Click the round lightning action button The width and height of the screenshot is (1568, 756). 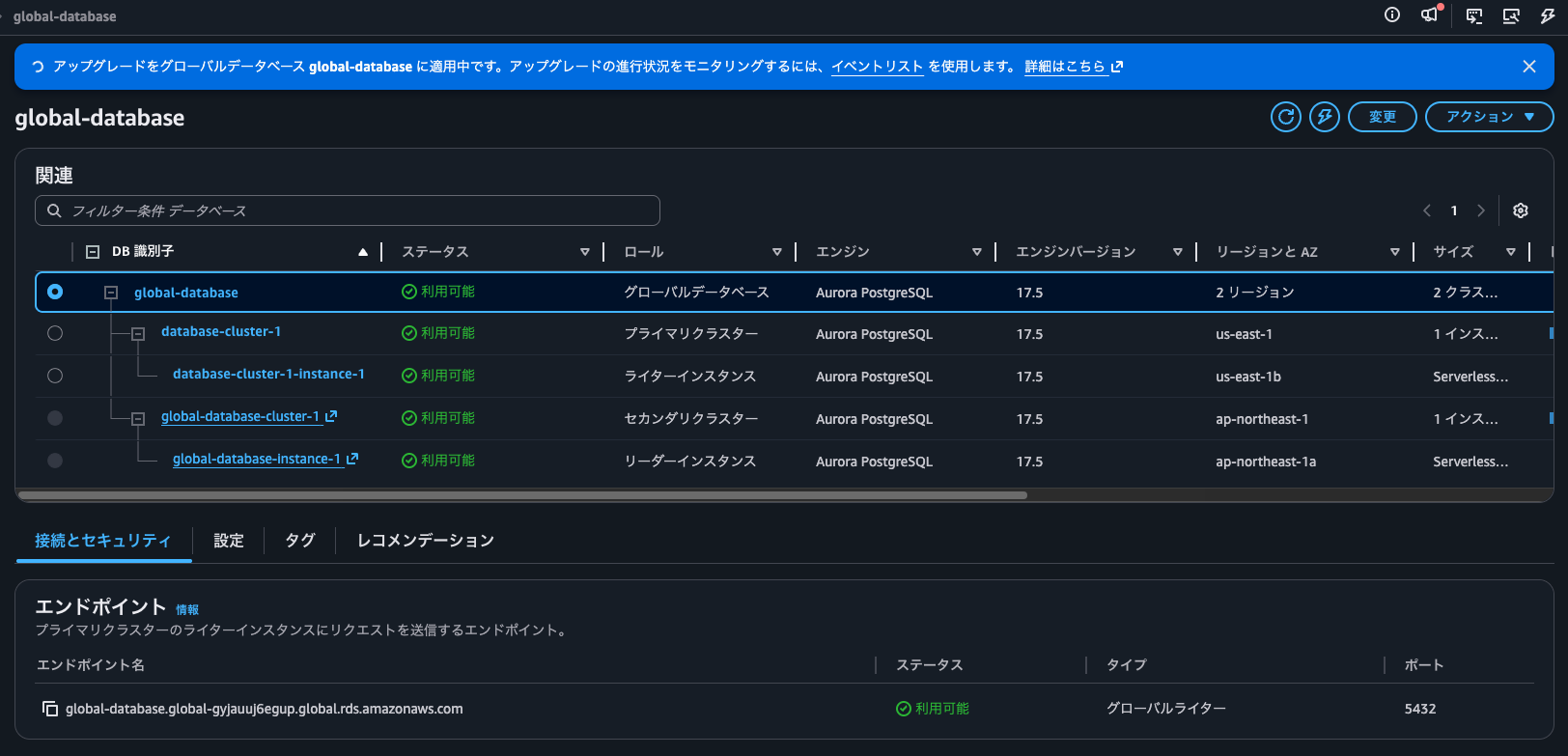(x=1325, y=117)
